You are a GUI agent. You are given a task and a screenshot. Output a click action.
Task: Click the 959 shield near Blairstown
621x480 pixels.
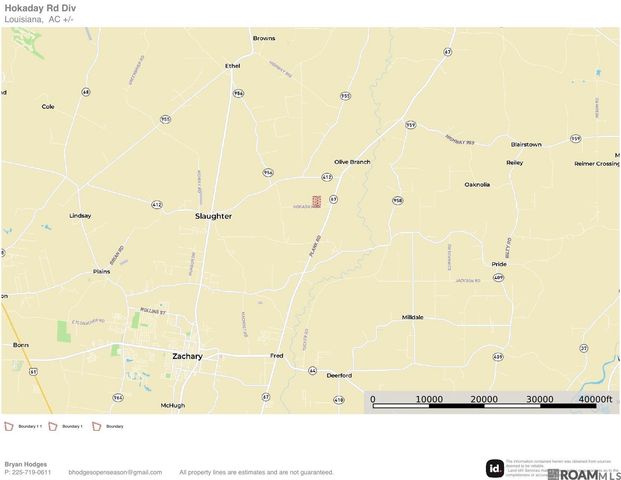(575, 139)
